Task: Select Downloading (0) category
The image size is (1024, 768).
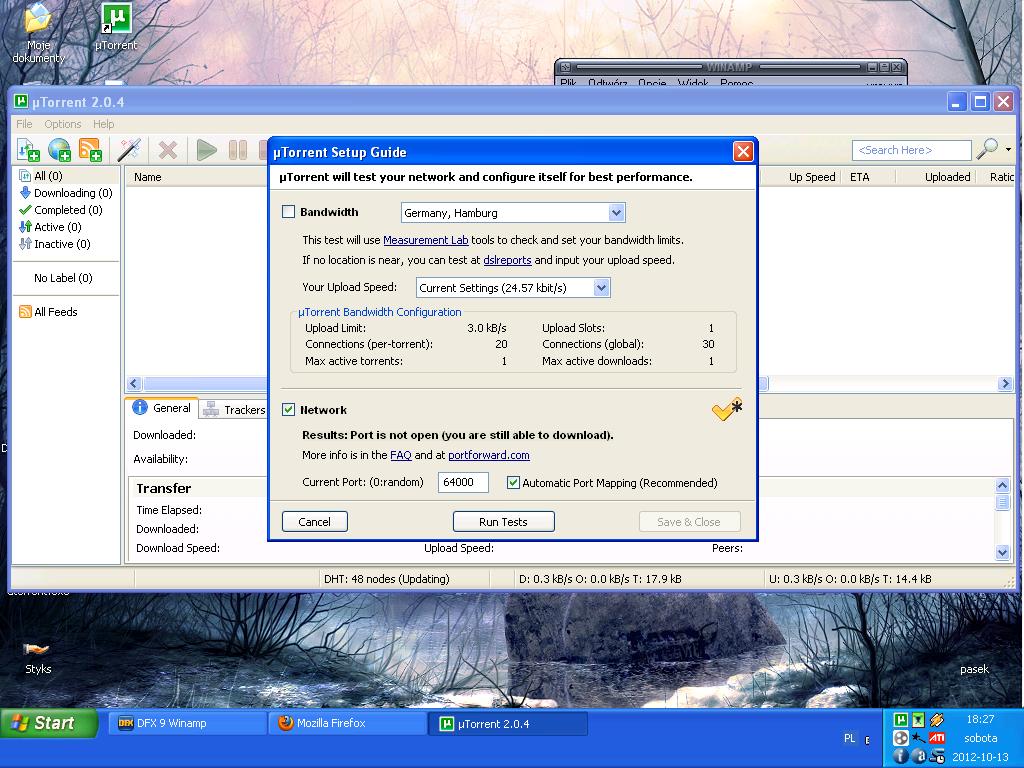Action: click(66, 193)
